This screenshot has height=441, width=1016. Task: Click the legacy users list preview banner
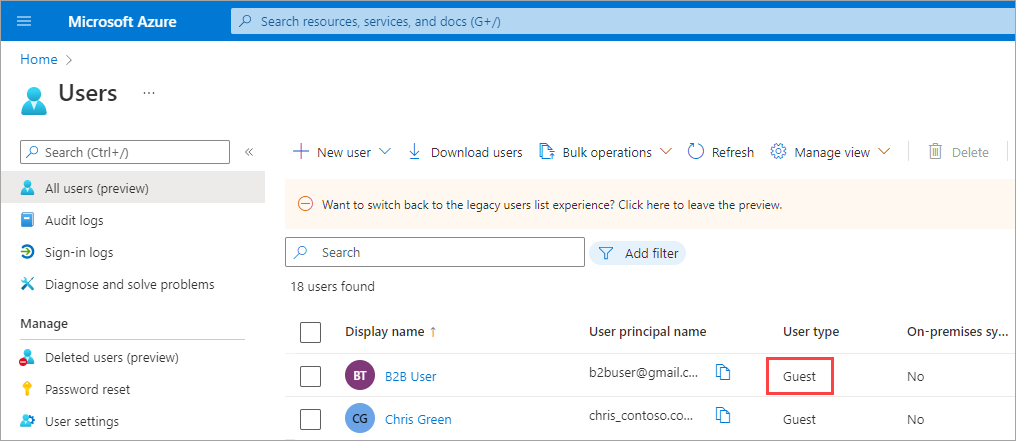pos(650,205)
